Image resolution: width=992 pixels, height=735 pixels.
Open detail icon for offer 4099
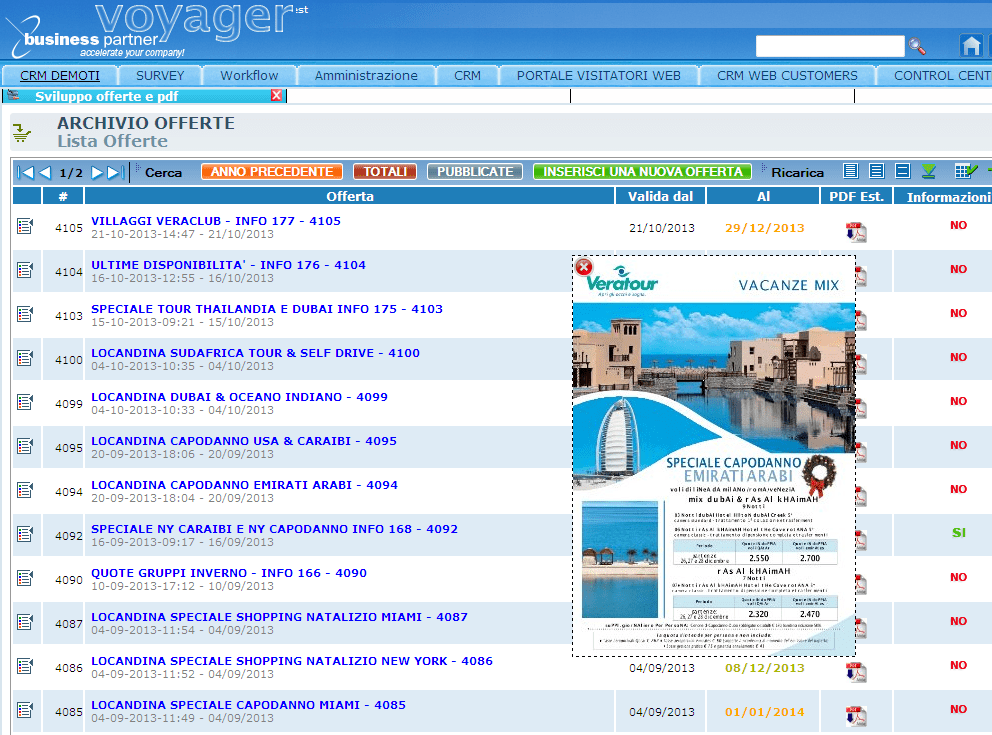[x=25, y=402]
